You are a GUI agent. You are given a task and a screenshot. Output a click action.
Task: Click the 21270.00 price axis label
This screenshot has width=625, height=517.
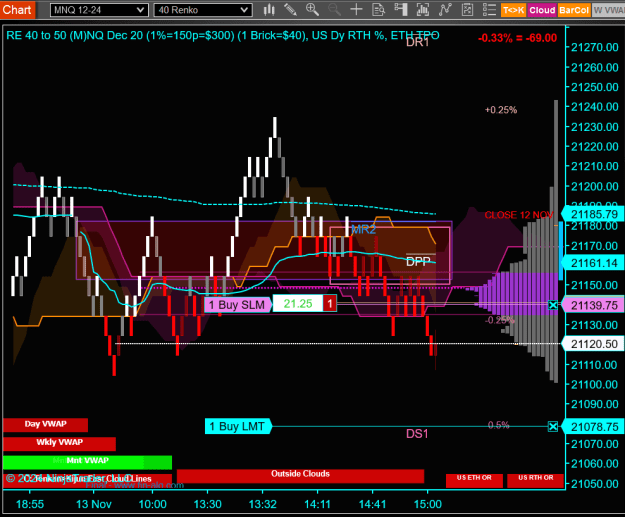pos(595,47)
